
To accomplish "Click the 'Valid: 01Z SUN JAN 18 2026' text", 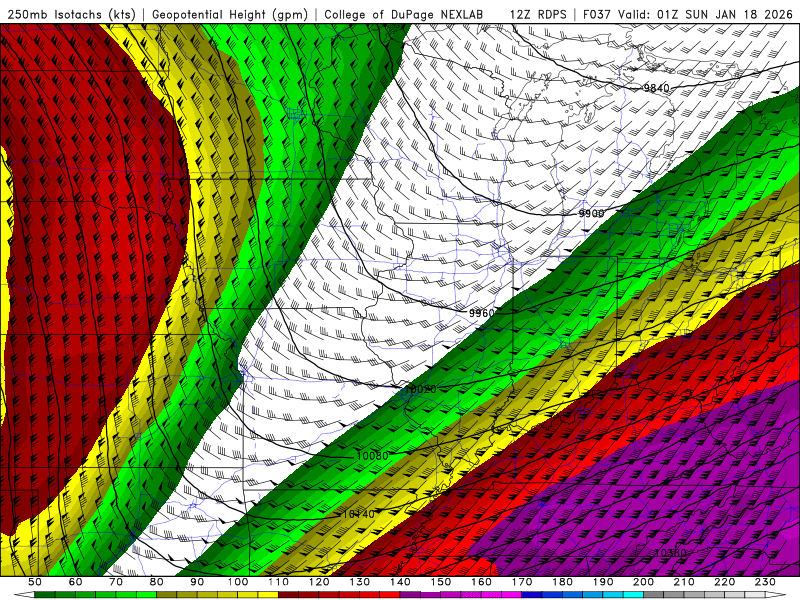I will point(705,14).
